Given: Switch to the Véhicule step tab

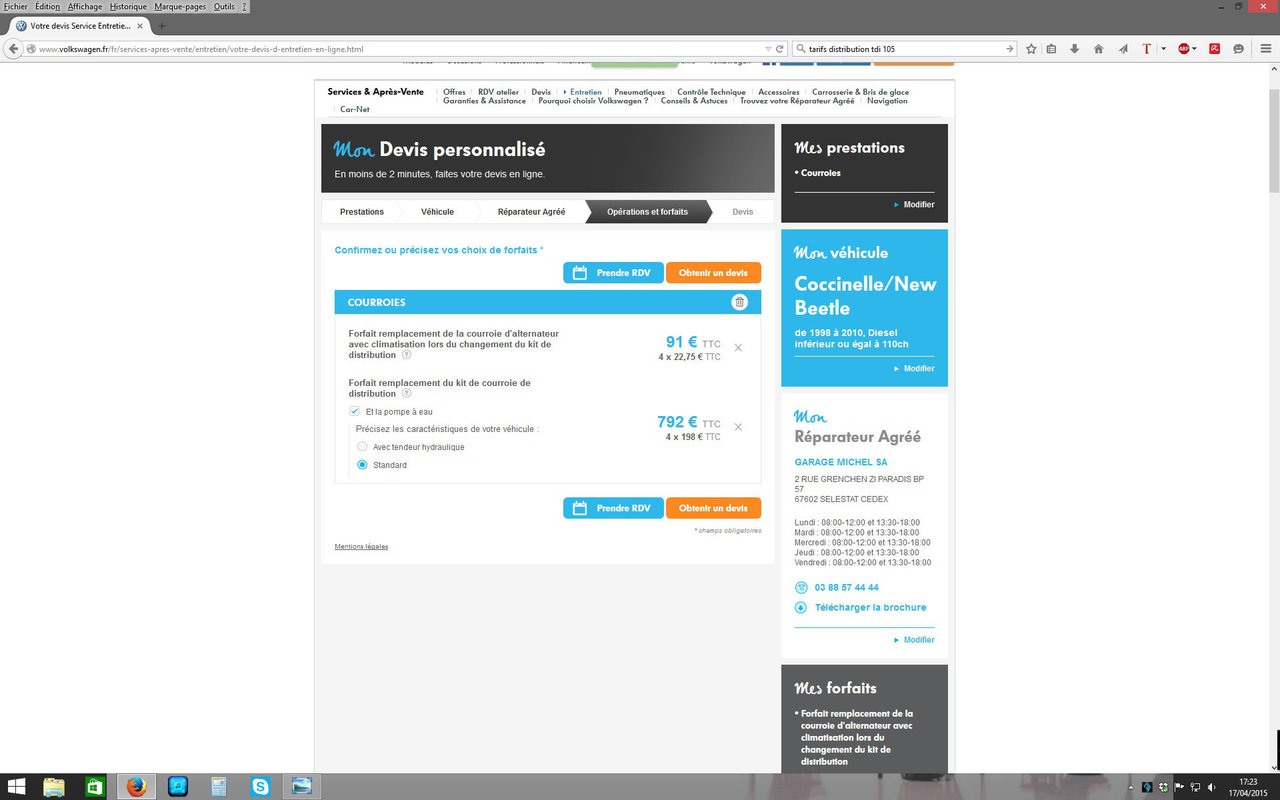Looking at the screenshot, I should (437, 212).
